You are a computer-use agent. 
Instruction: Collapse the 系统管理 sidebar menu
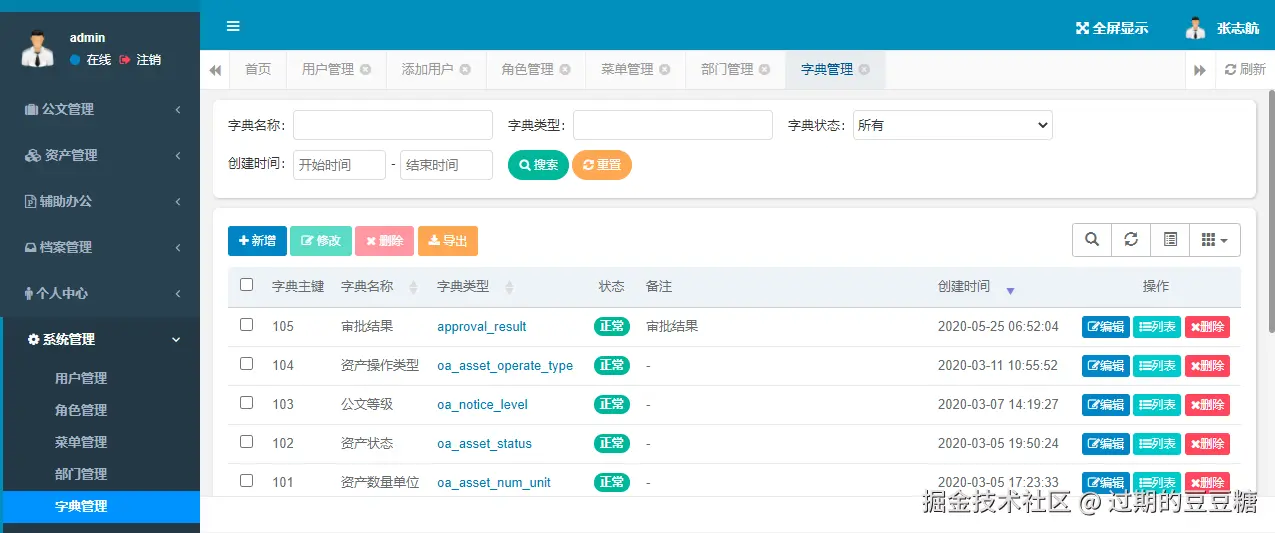coord(100,339)
